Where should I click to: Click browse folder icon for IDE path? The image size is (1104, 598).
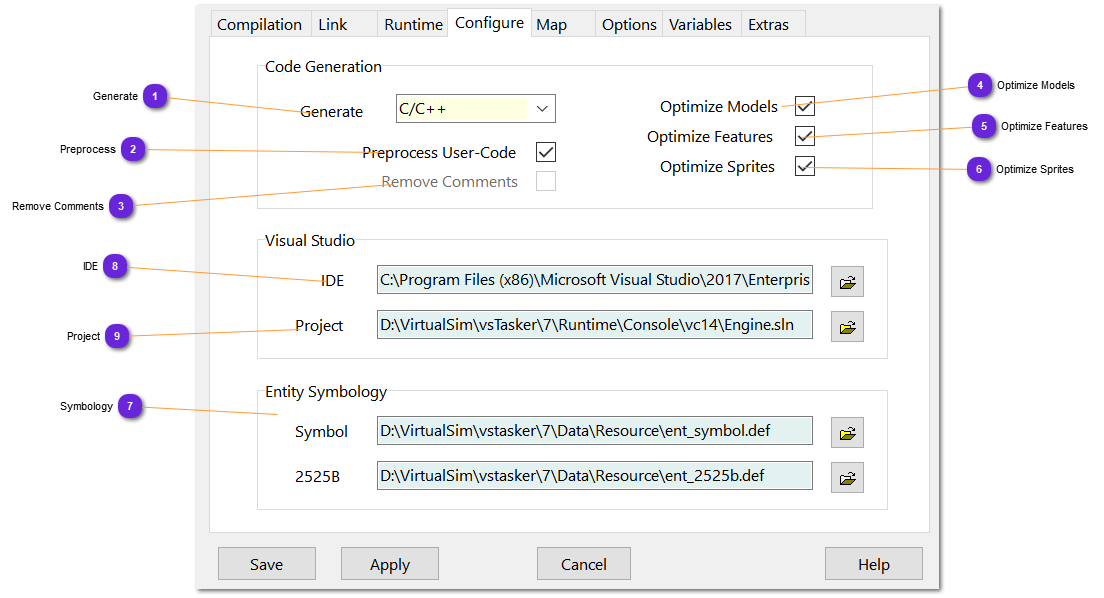pyautogui.click(x=847, y=282)
